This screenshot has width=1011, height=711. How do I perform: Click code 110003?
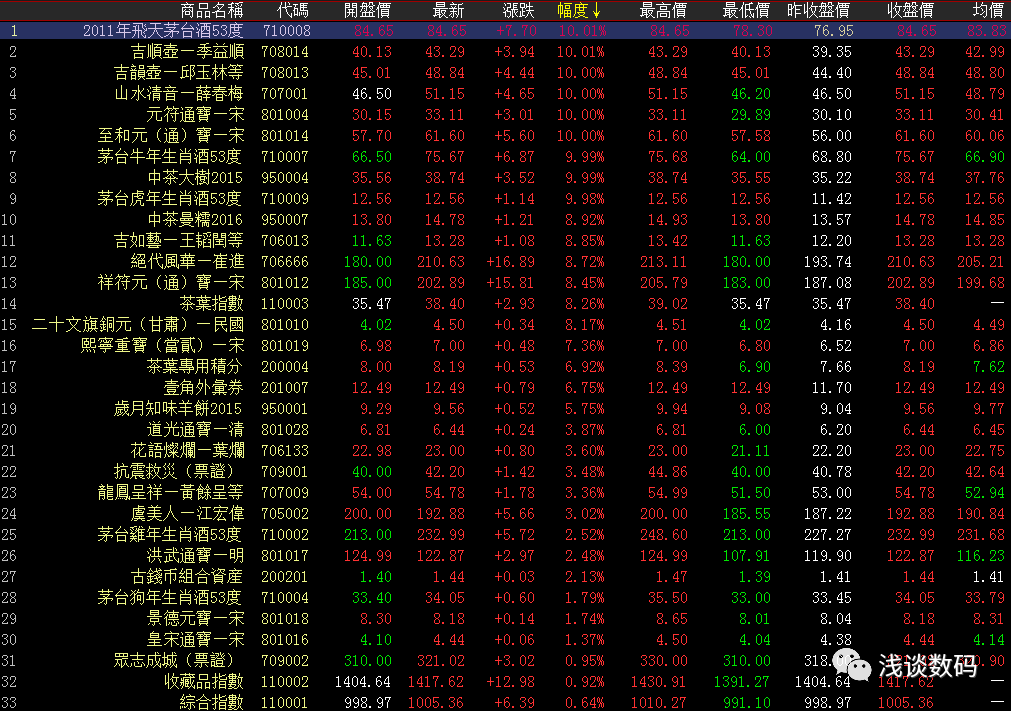(x=285, y=304)
